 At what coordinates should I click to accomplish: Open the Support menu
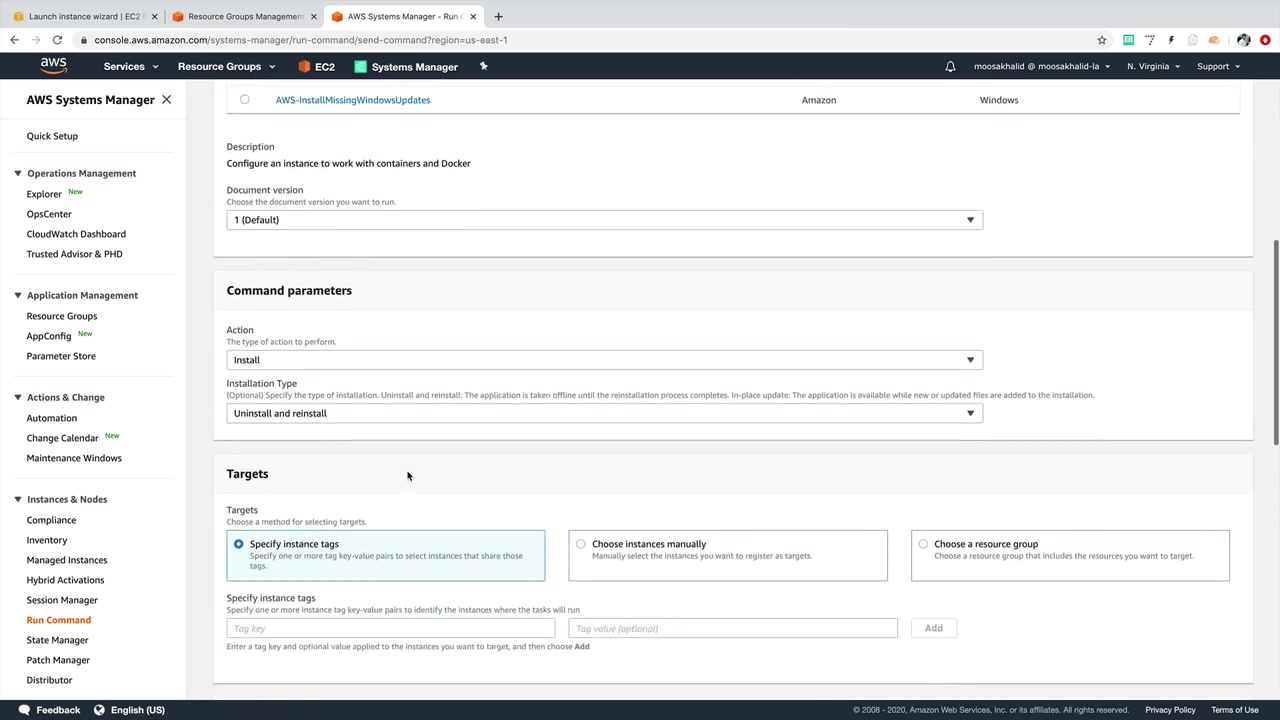[1218, 67]
